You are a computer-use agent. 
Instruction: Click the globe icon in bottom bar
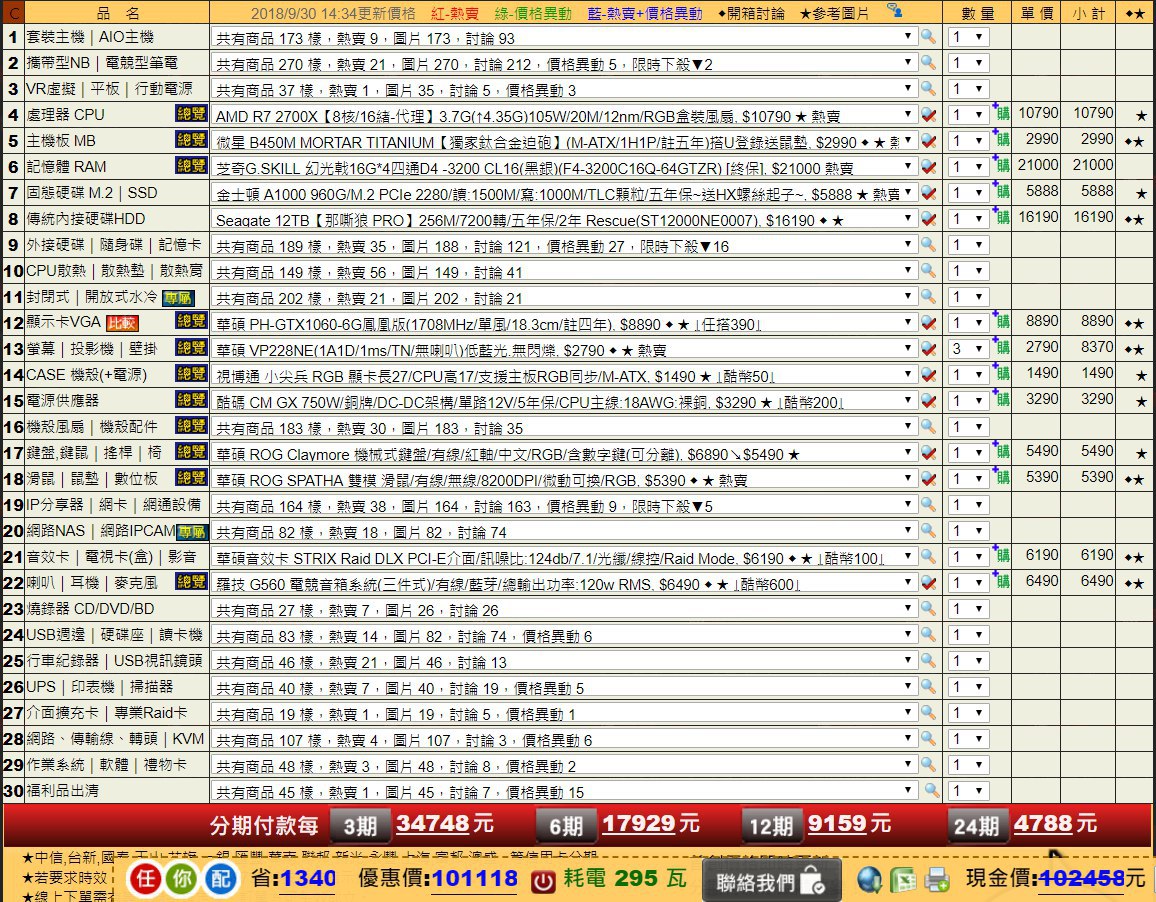click(x=870, y=879)
